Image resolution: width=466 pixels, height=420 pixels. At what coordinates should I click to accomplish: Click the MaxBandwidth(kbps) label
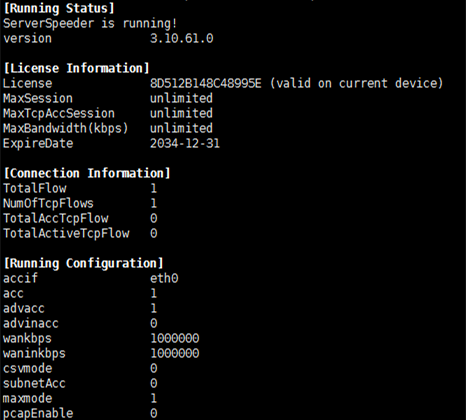(x=66, y=128)
